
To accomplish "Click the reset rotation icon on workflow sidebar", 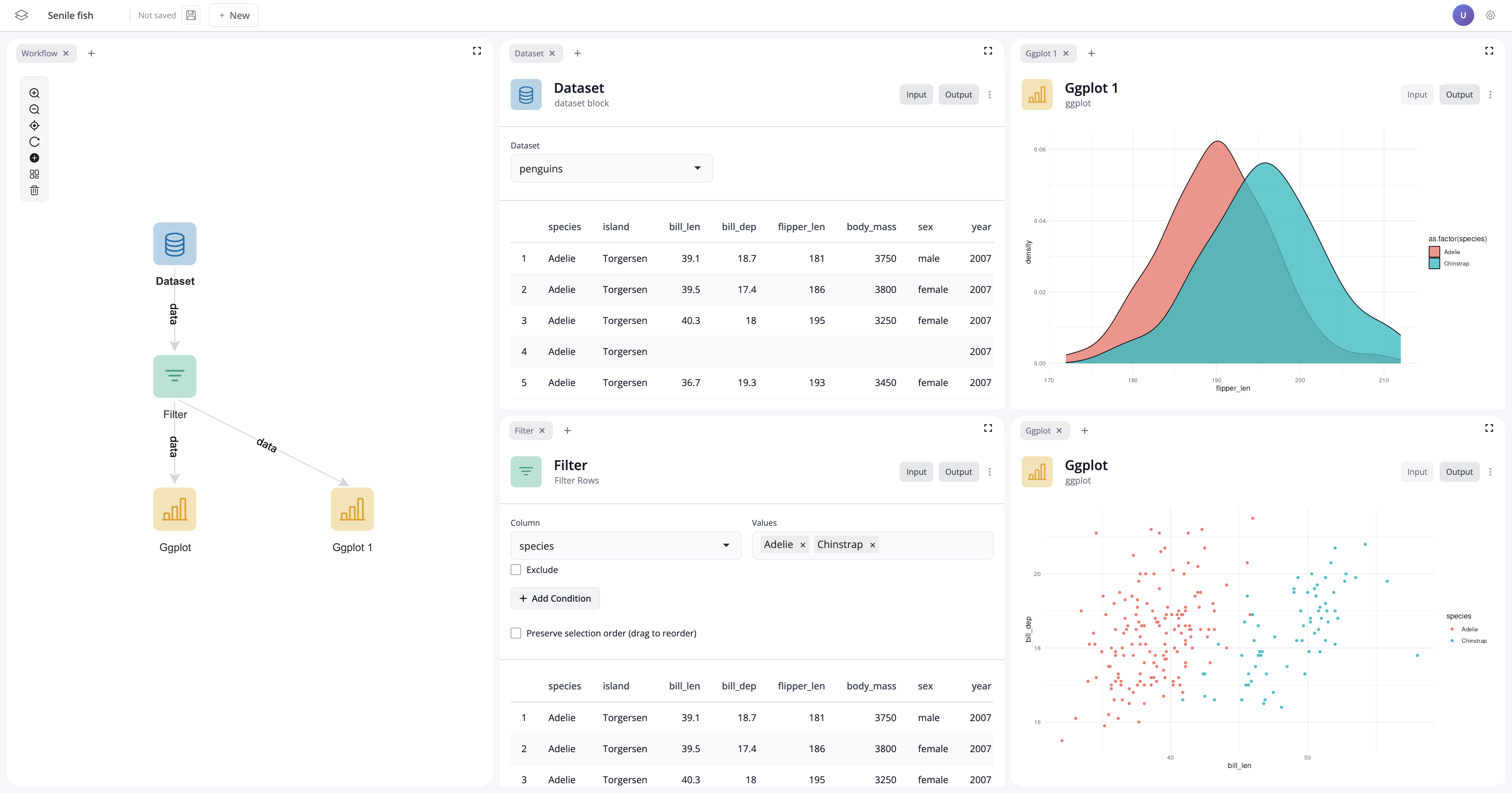I will [x=34, y=141].
